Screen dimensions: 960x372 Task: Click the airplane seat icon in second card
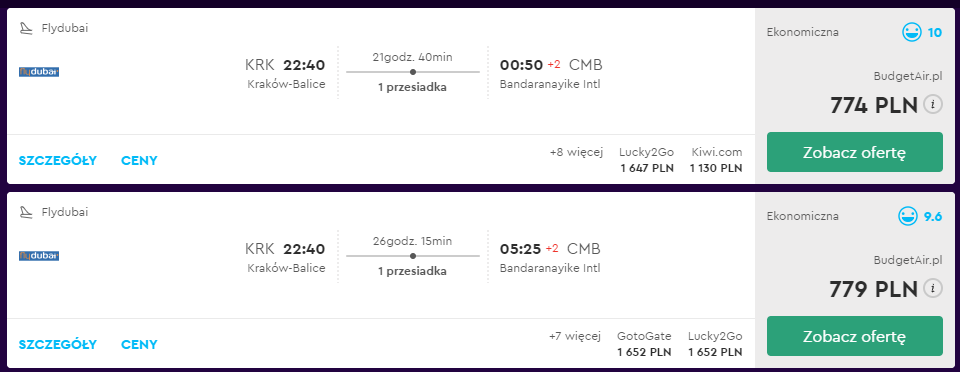(x=26, y=212)
